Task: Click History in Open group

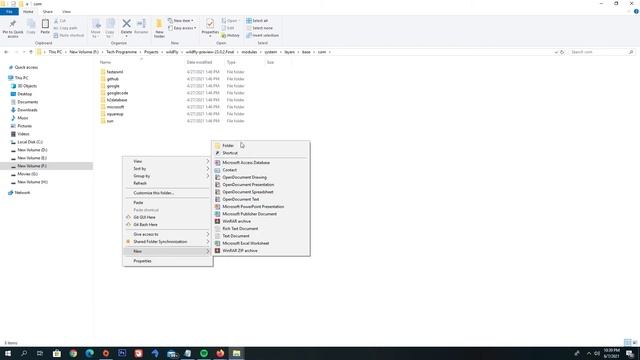Action: (x=231, y=36)
